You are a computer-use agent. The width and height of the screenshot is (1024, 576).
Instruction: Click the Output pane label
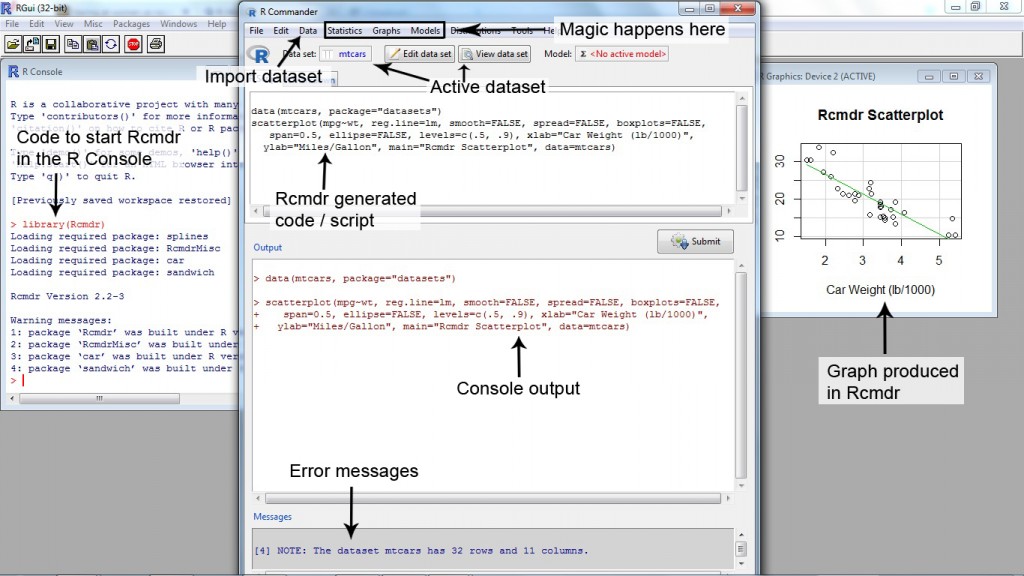(268, 248)
